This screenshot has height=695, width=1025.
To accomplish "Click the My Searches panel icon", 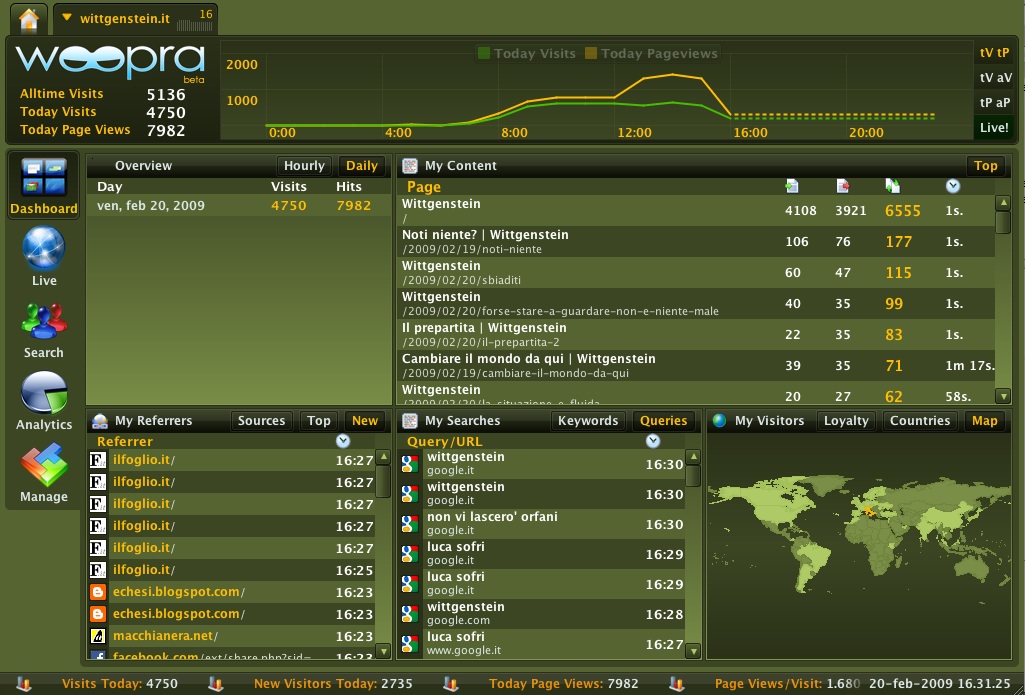I will tap(410, 421).
